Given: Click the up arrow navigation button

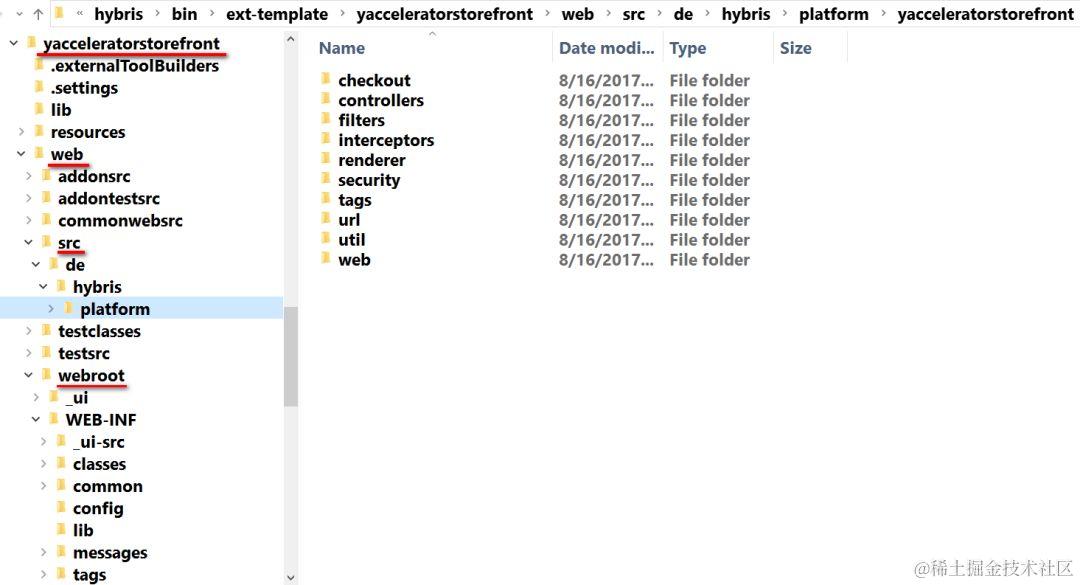Looking at the screenshot, I should coord(38,14).
